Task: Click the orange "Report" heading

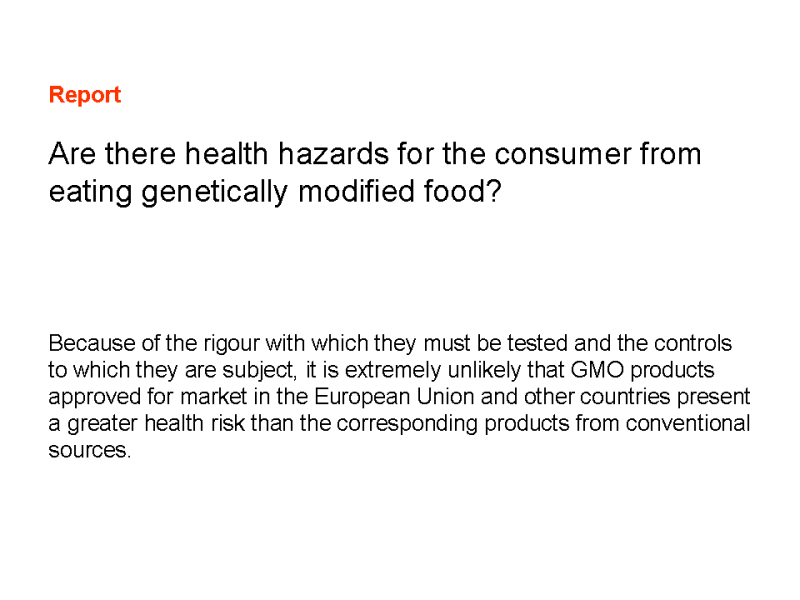Action: pyautogui.click(x=85, y=95)
